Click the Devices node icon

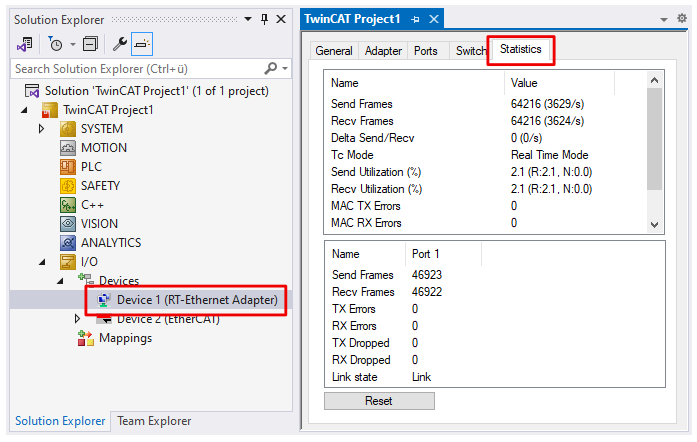pos(86,279)
